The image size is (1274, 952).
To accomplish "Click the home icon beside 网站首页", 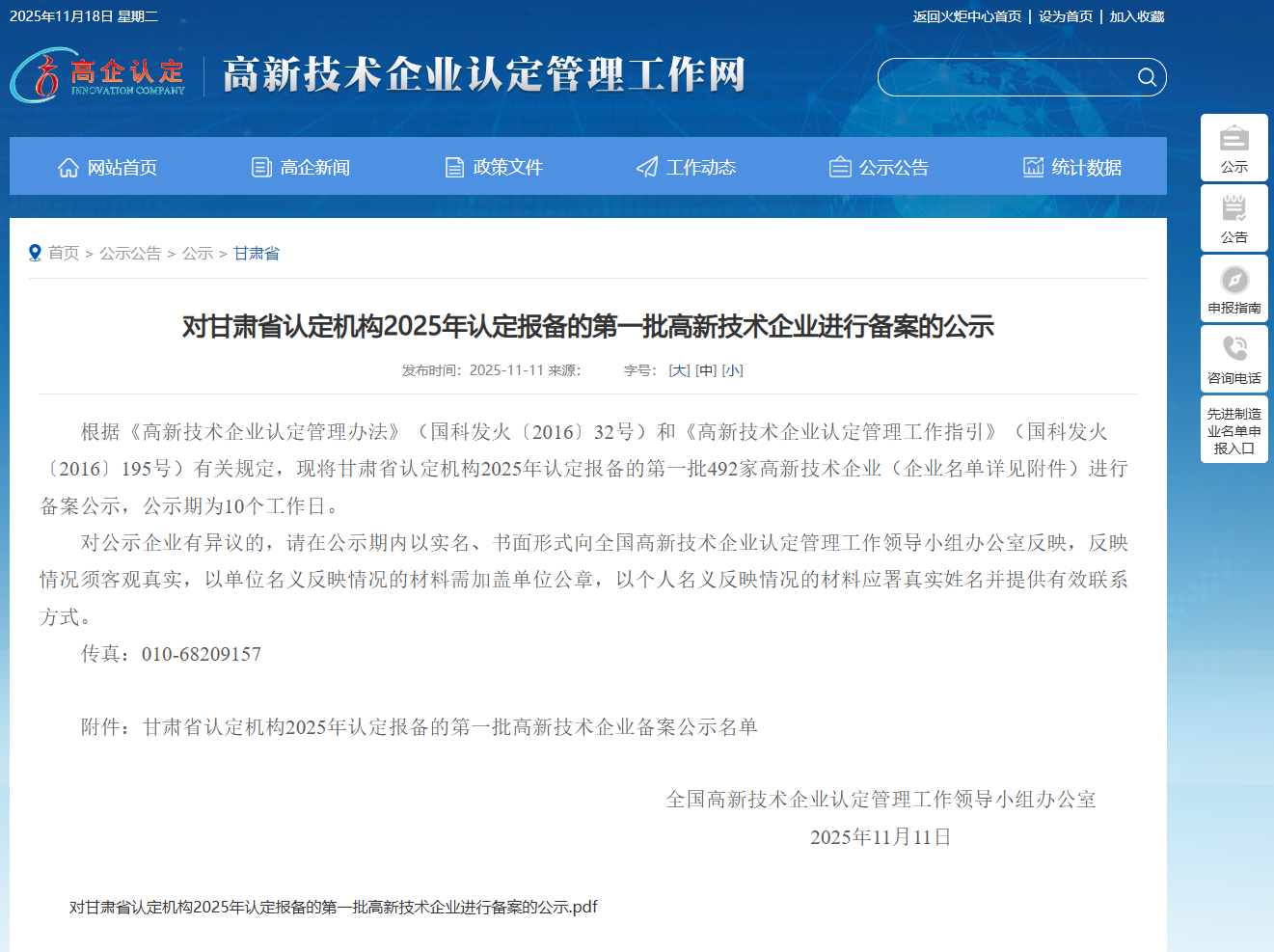I will (68, 168).
